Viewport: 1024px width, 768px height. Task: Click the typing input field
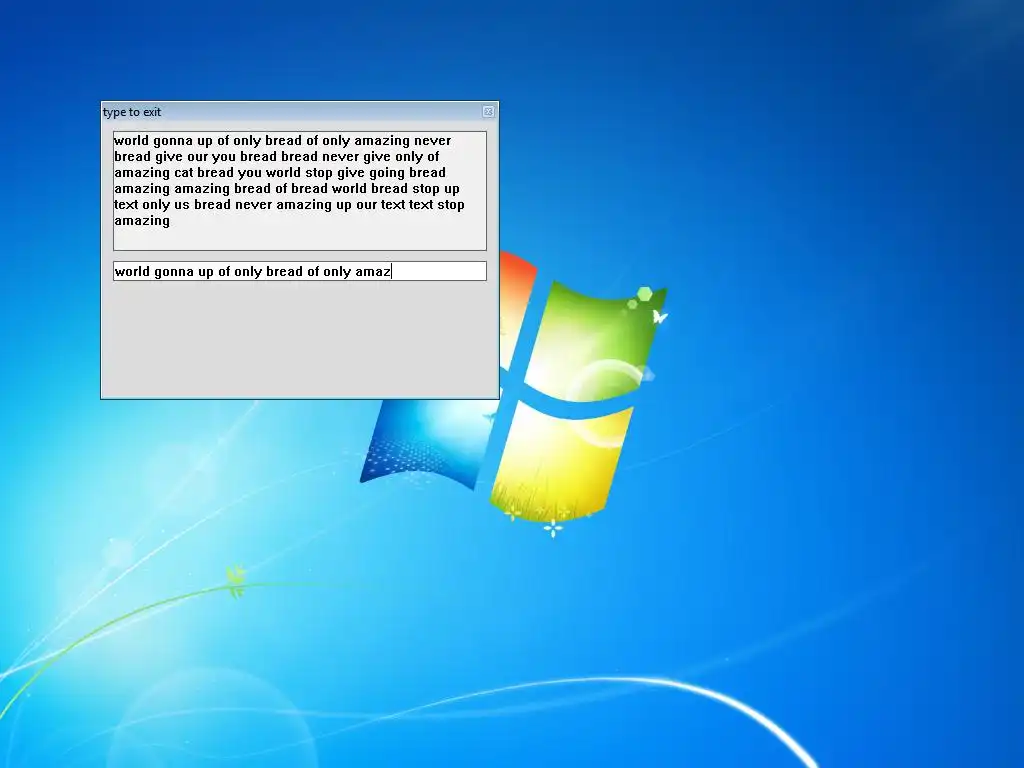tap(300, 271)
